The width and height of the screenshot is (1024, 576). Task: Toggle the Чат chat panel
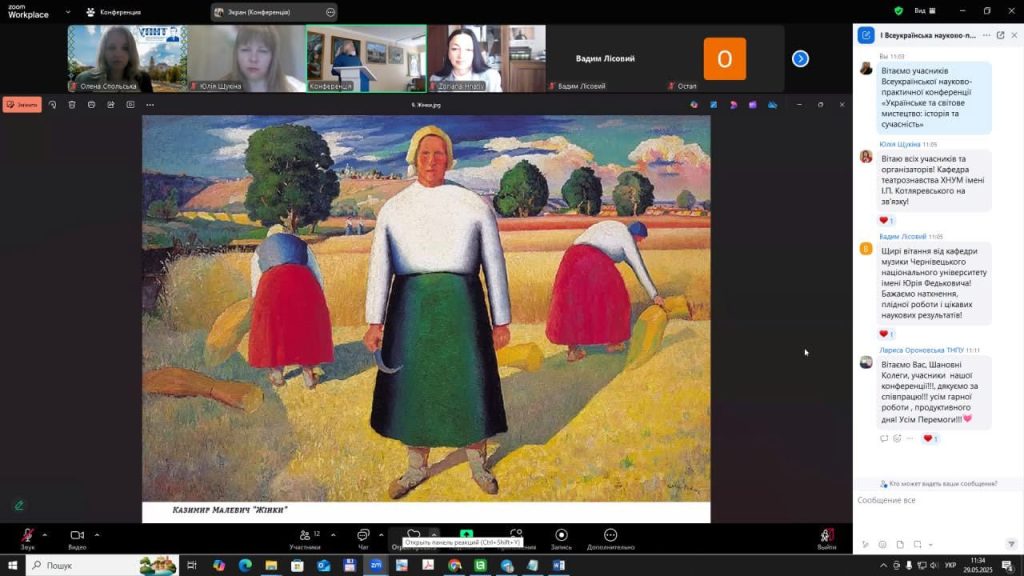[x=363, y=538]
